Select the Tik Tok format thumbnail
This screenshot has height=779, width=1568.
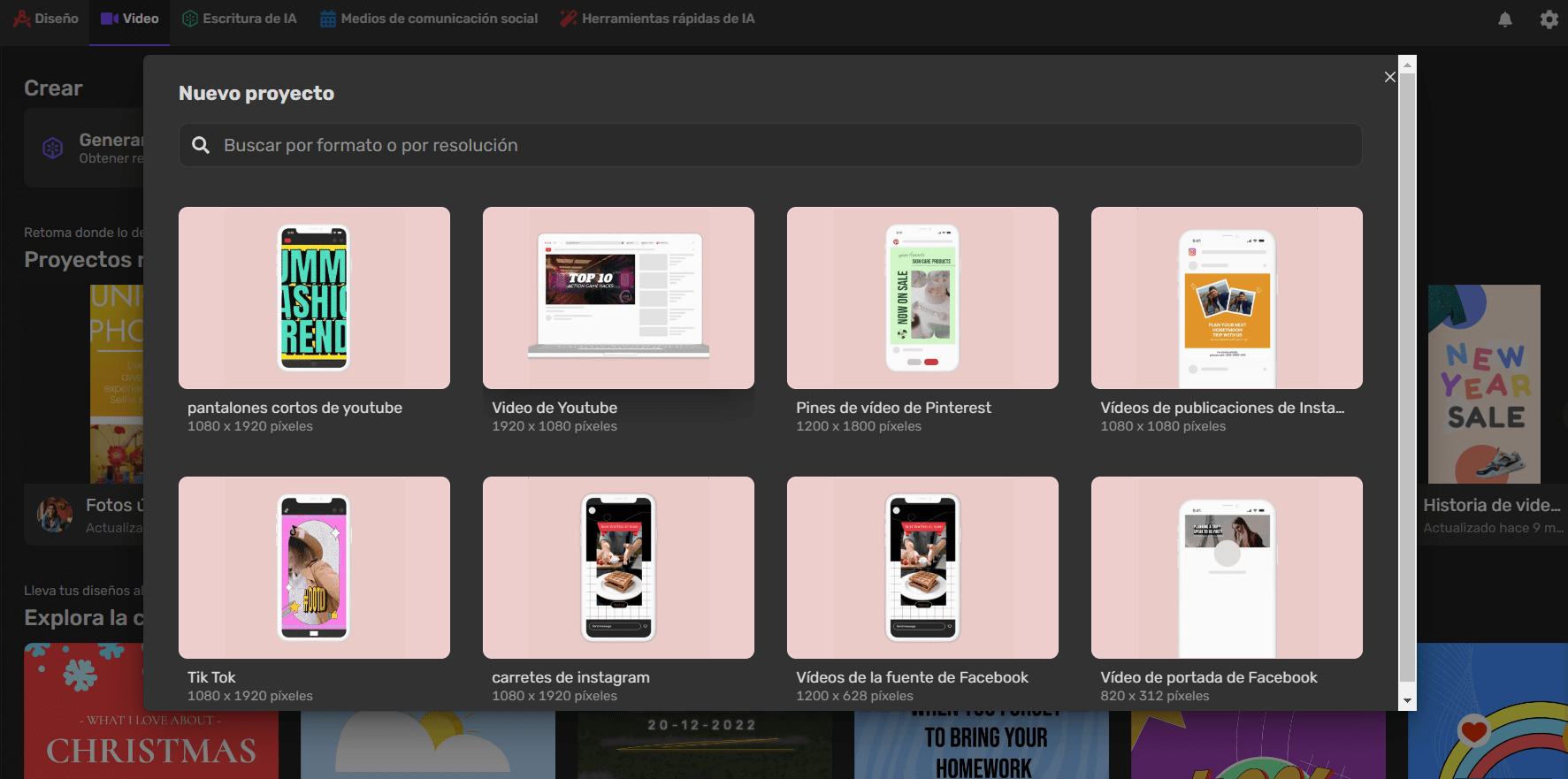point(314,568)
